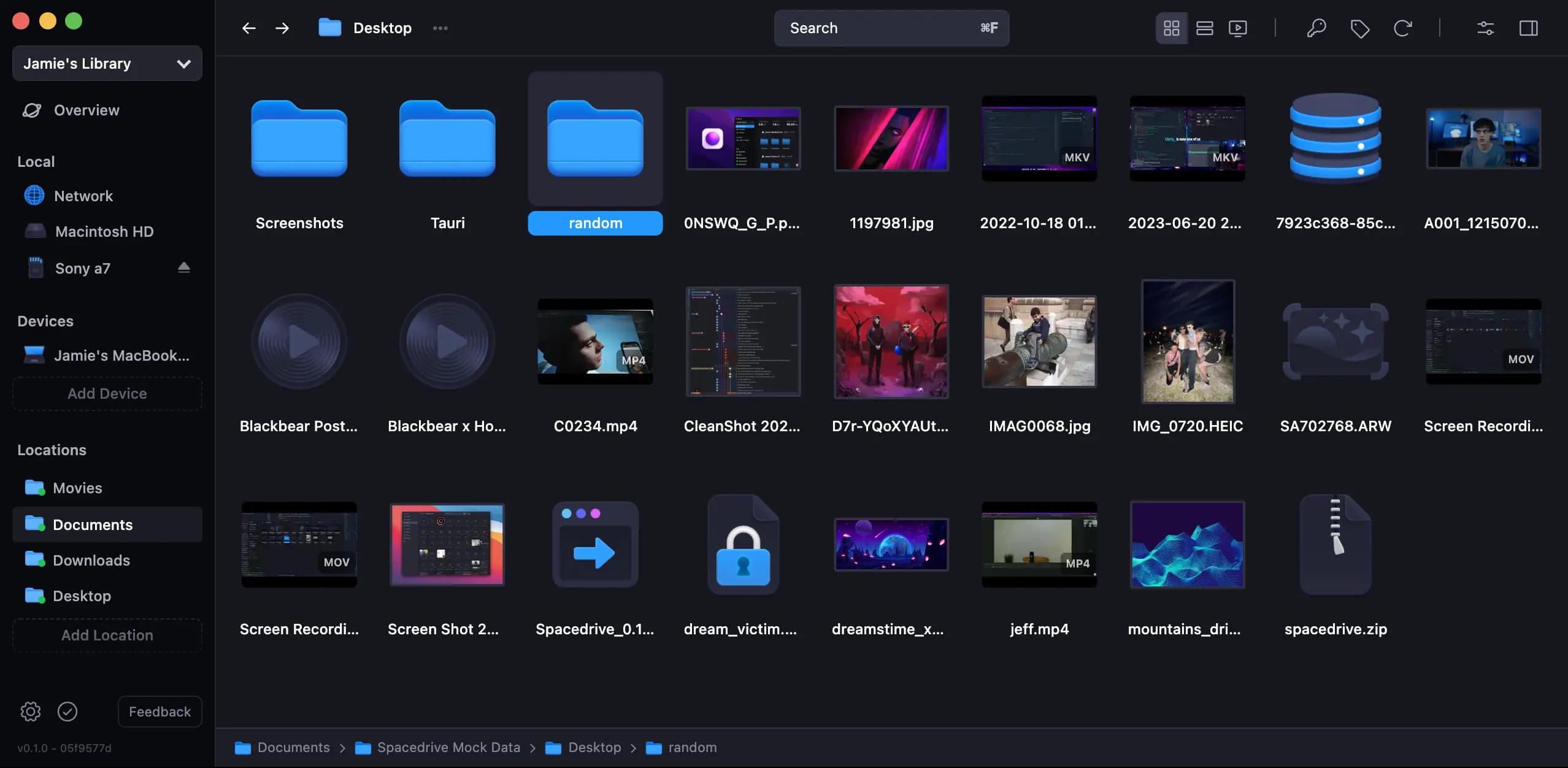Open the key manager icon
The width and height of the screenshot is (1568, 768).
point(1316,28)
